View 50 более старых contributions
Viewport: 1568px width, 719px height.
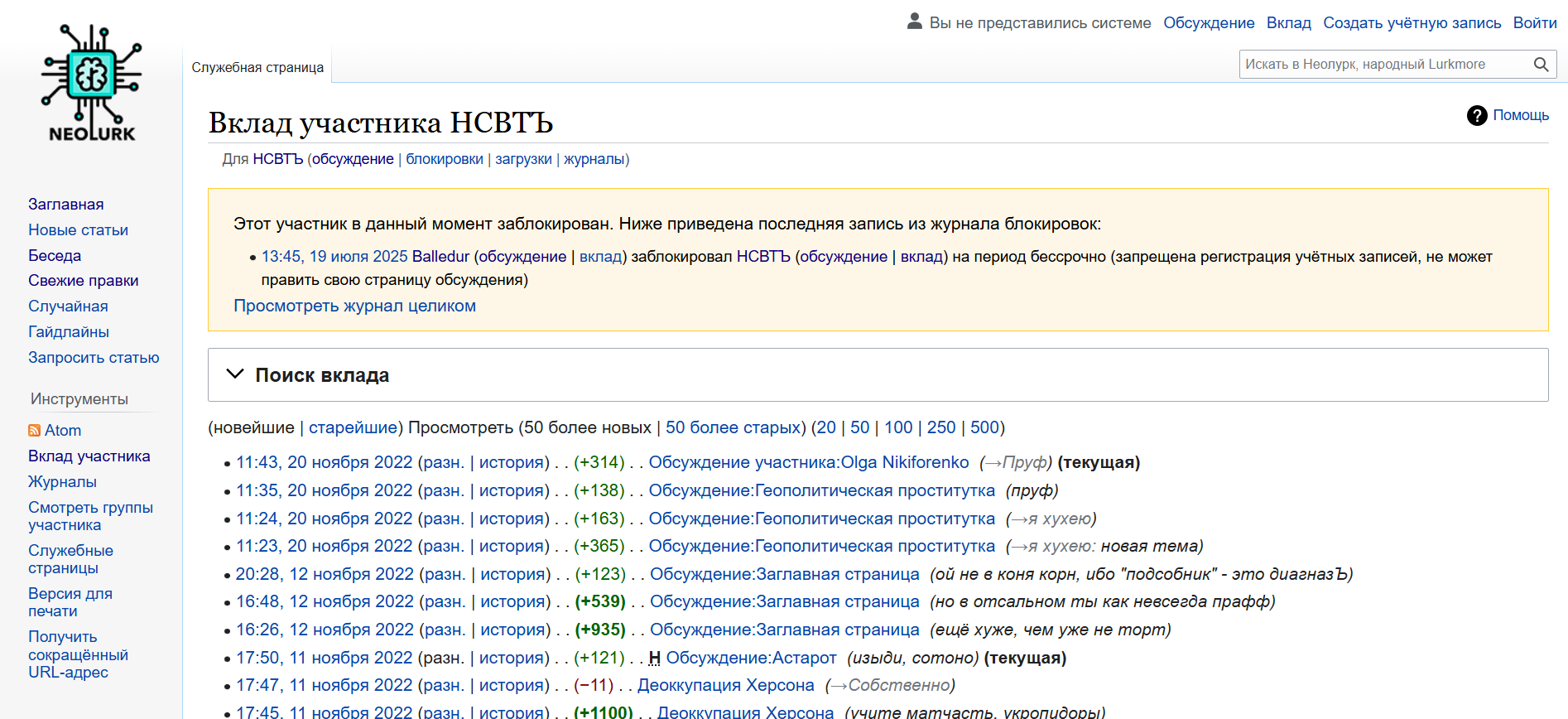[x=732, y=427]
